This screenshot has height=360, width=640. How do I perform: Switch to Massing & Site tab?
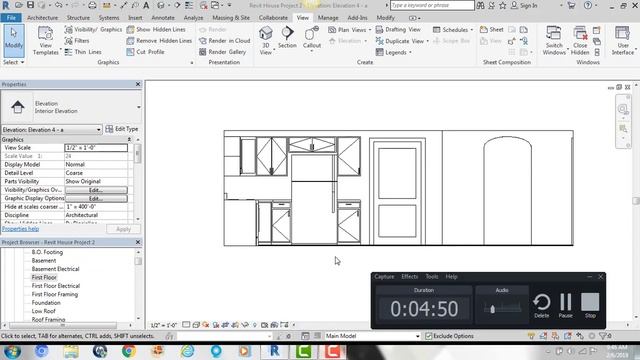tap(231, 18)
